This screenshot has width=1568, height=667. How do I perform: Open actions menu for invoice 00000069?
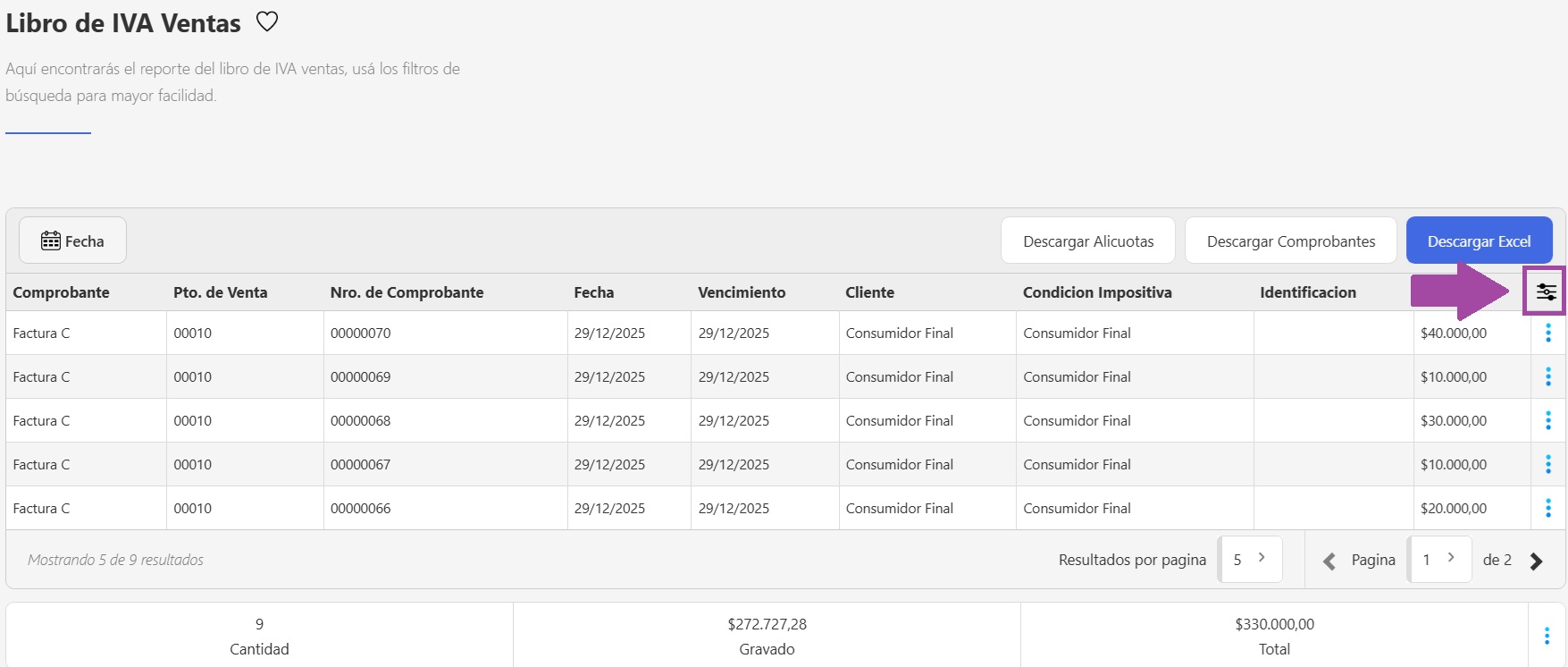[x=1547, y=376]
